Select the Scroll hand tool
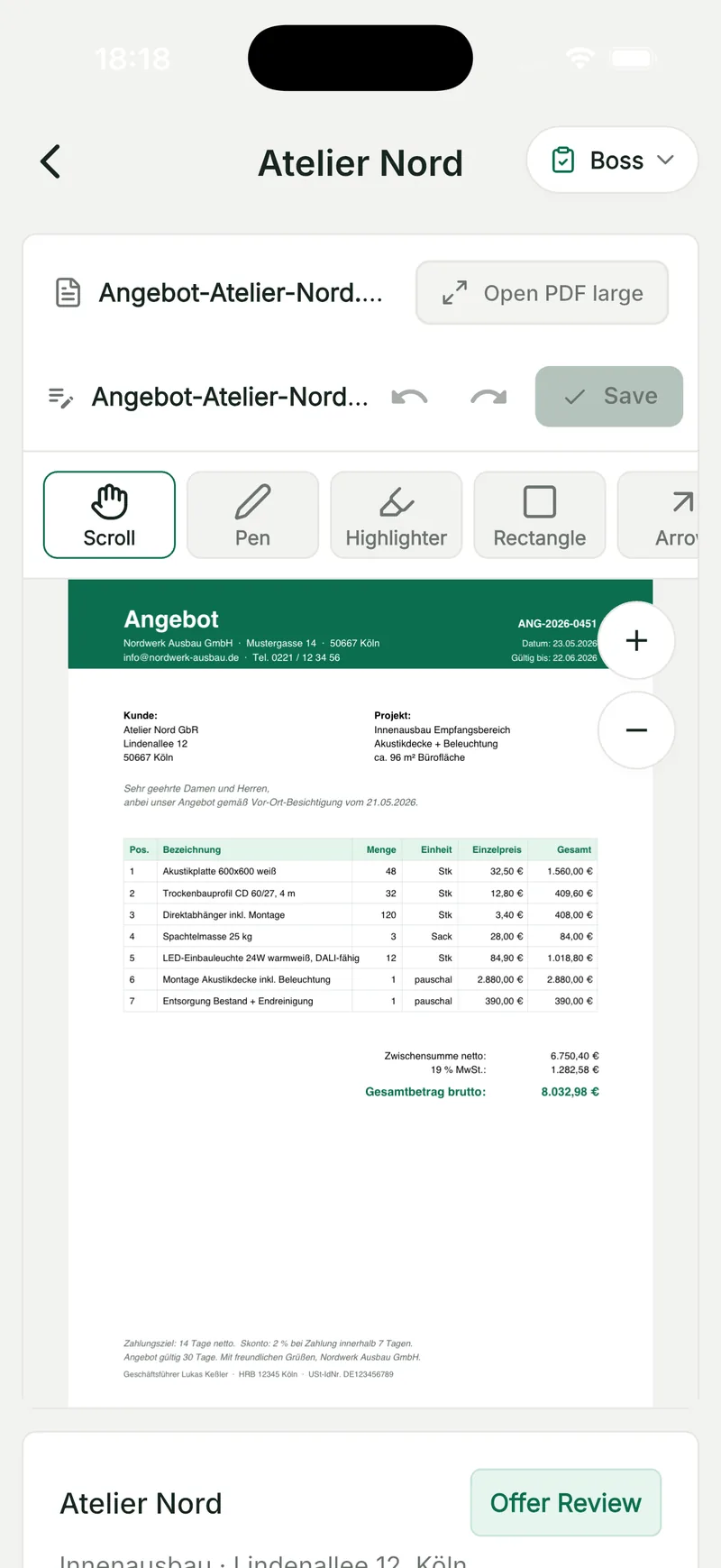Screen dimensions: 721x1568 [x=109, y=515]
